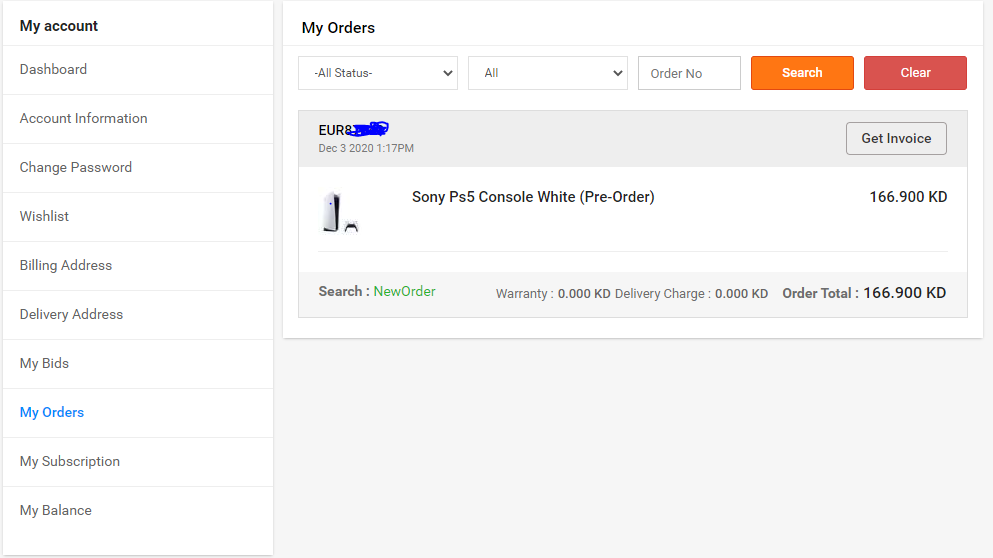Get Invoice for the PS5 order
The height and width of the screenshot is (558, 993).
(896, 138)
